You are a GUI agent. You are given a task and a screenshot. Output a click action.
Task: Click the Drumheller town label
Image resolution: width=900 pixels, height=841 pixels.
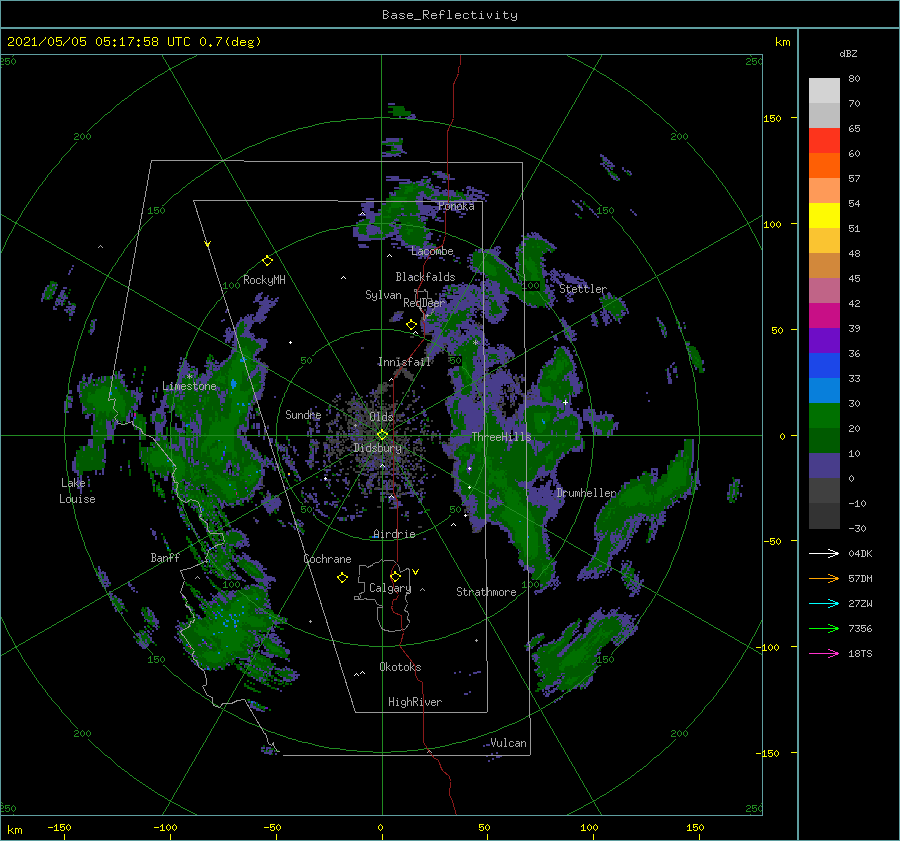tap(586, 493)
